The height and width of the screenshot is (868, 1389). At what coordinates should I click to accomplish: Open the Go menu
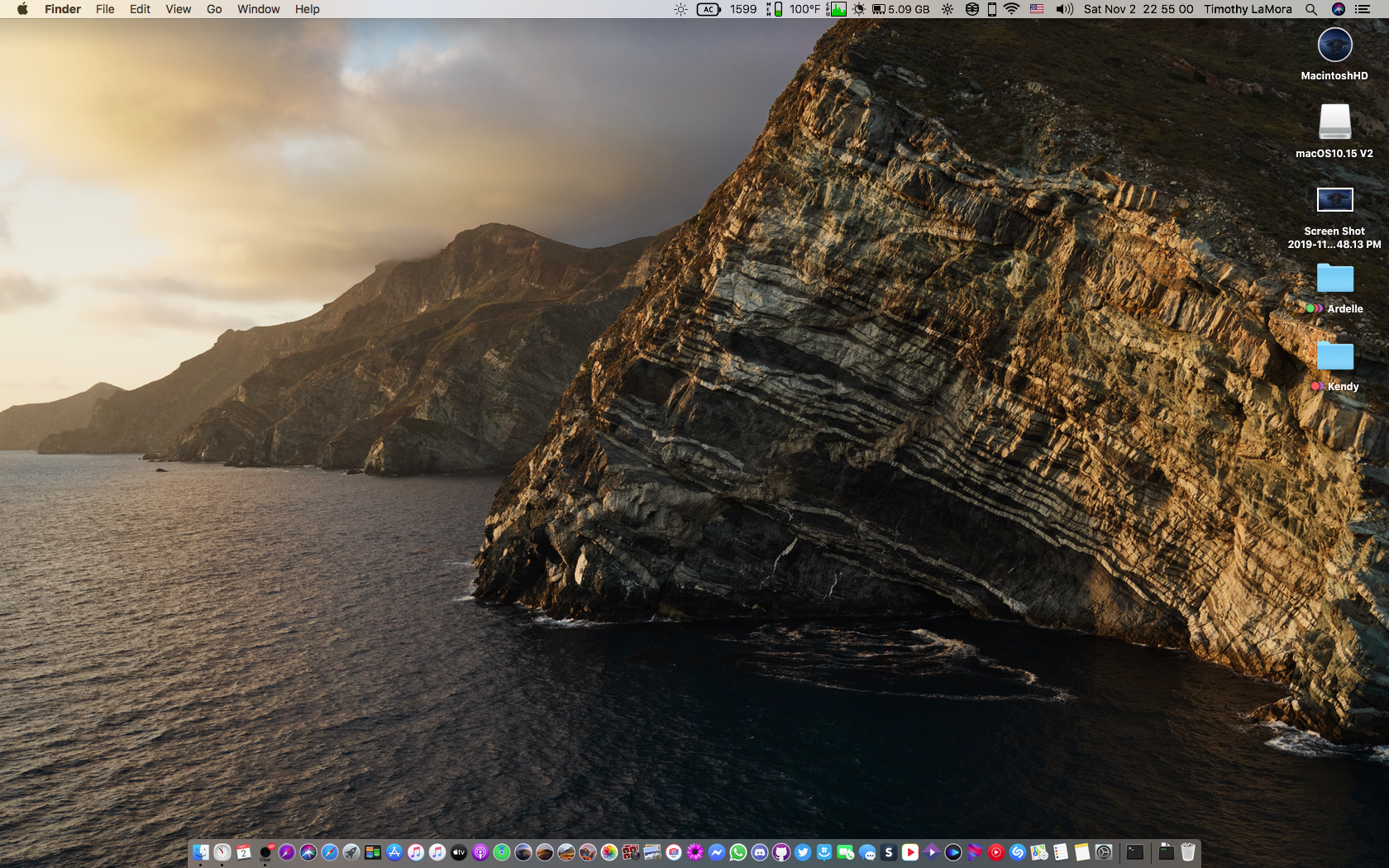(x=214, y=9)
